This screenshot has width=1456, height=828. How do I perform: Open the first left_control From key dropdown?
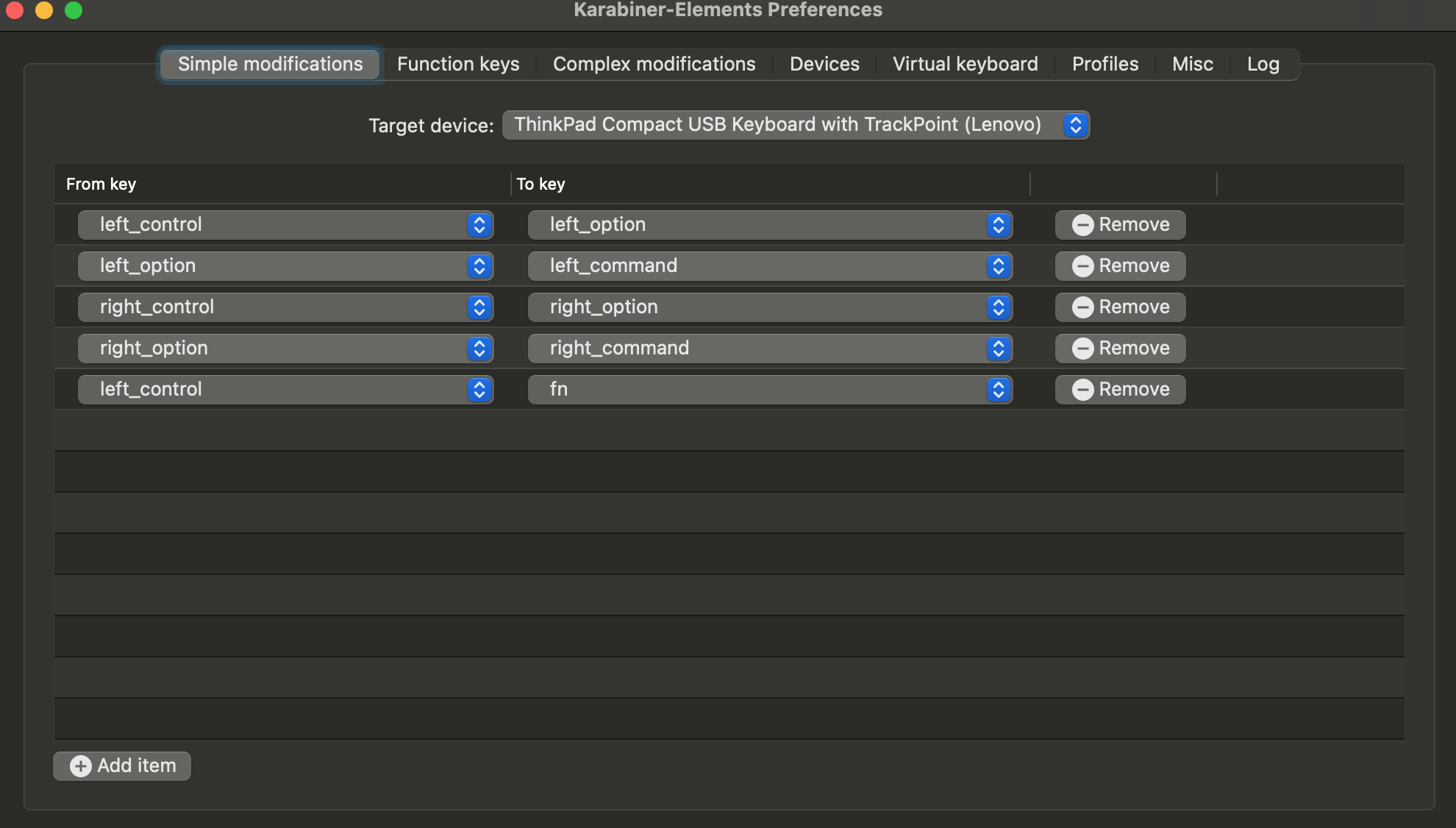[285, 225]
